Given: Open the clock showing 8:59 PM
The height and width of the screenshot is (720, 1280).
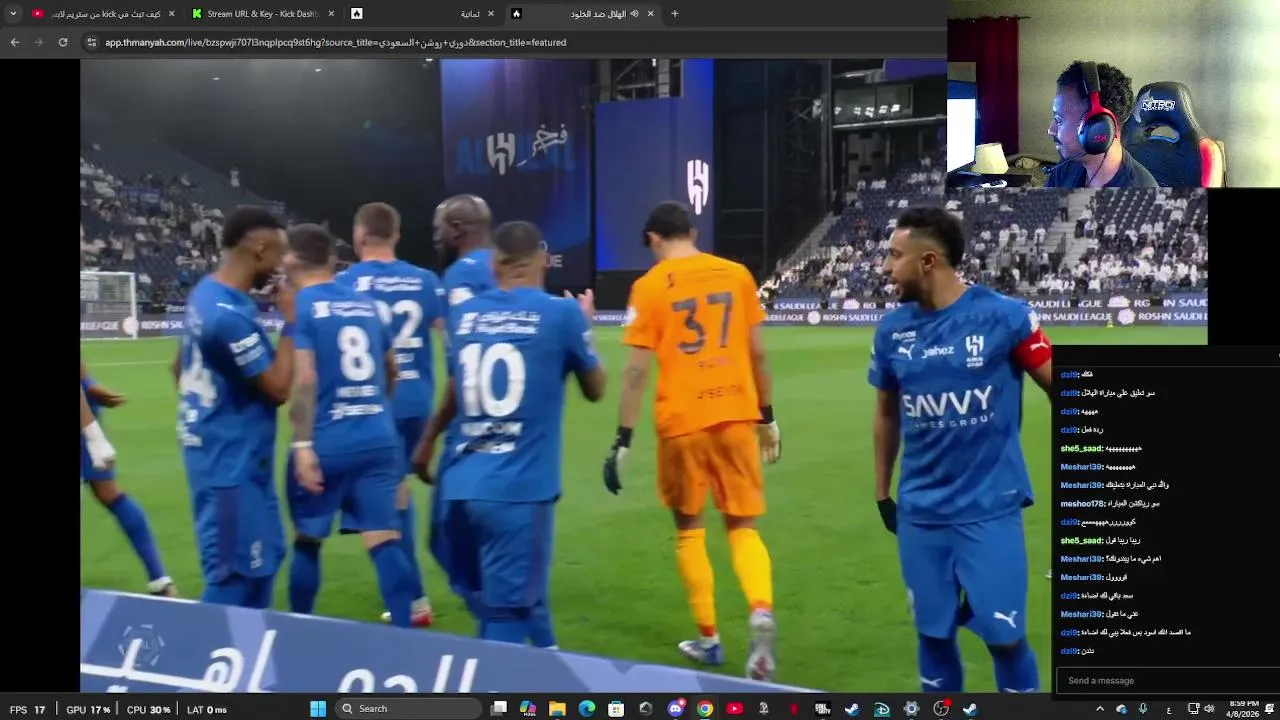Looking at the screenshot, I should 1243,709.
